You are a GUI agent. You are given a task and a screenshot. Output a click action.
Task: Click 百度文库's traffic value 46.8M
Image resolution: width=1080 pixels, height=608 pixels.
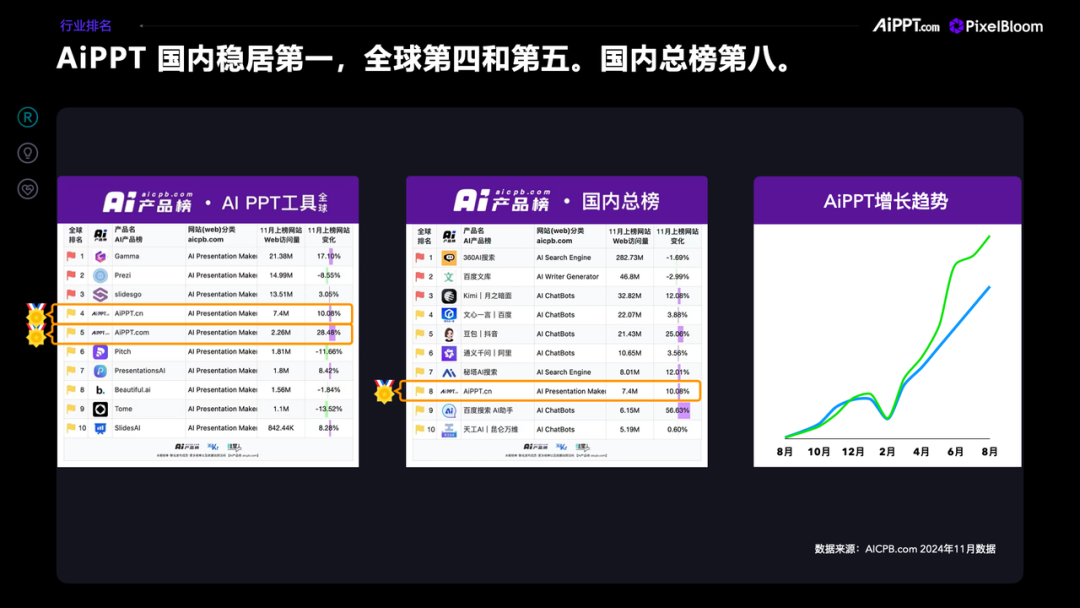coord(630,277)
